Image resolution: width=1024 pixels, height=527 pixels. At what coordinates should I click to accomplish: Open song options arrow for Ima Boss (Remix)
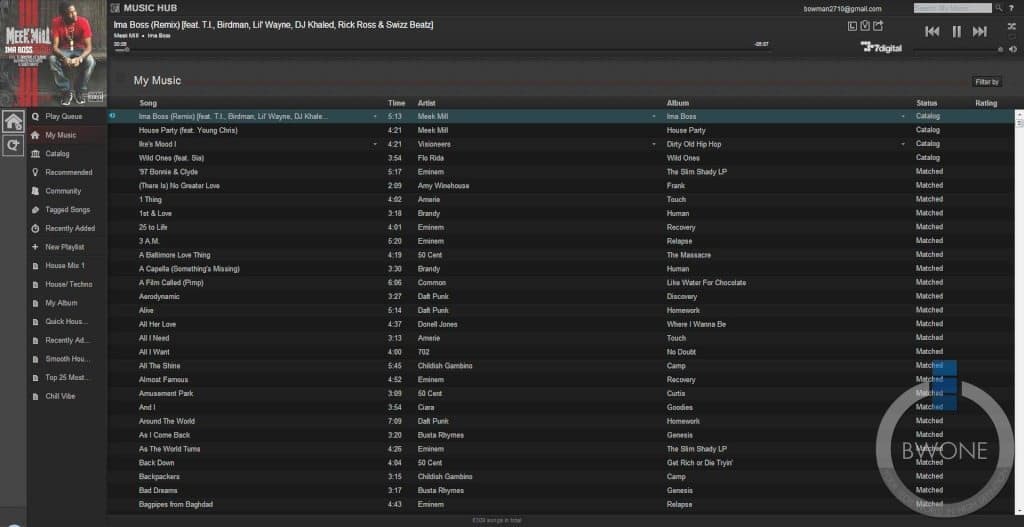coord(375,116)
